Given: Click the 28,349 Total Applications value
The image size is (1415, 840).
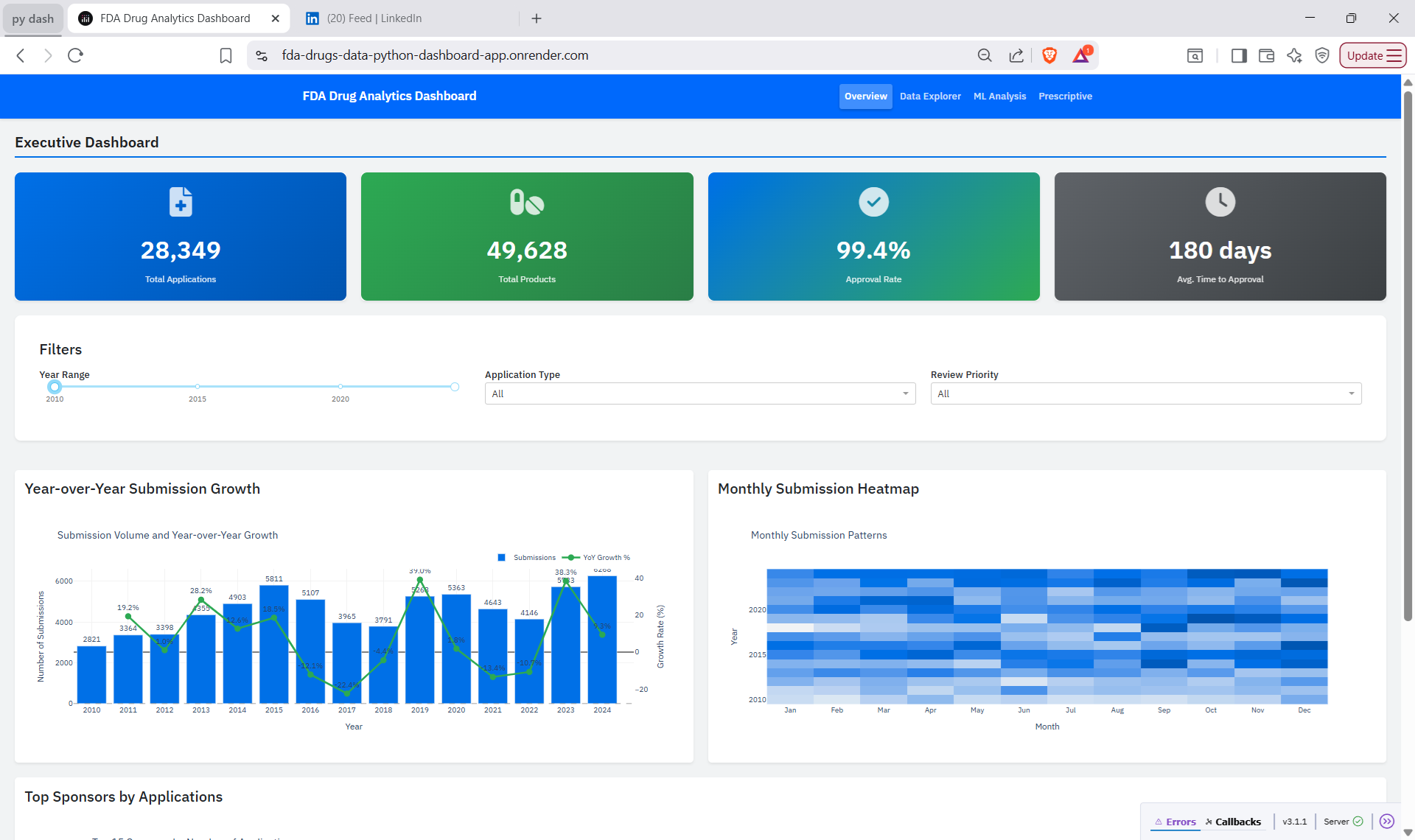Looking at the screenshot, I should [x=181, y=251].
